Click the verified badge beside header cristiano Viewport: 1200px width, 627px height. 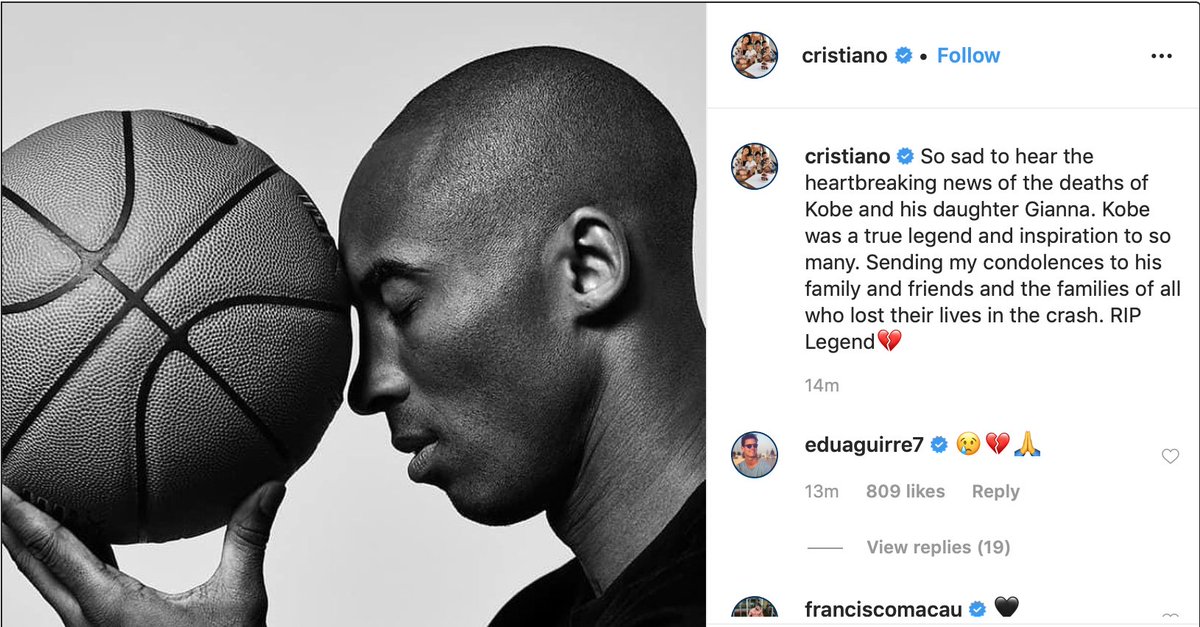coord(904,56)
